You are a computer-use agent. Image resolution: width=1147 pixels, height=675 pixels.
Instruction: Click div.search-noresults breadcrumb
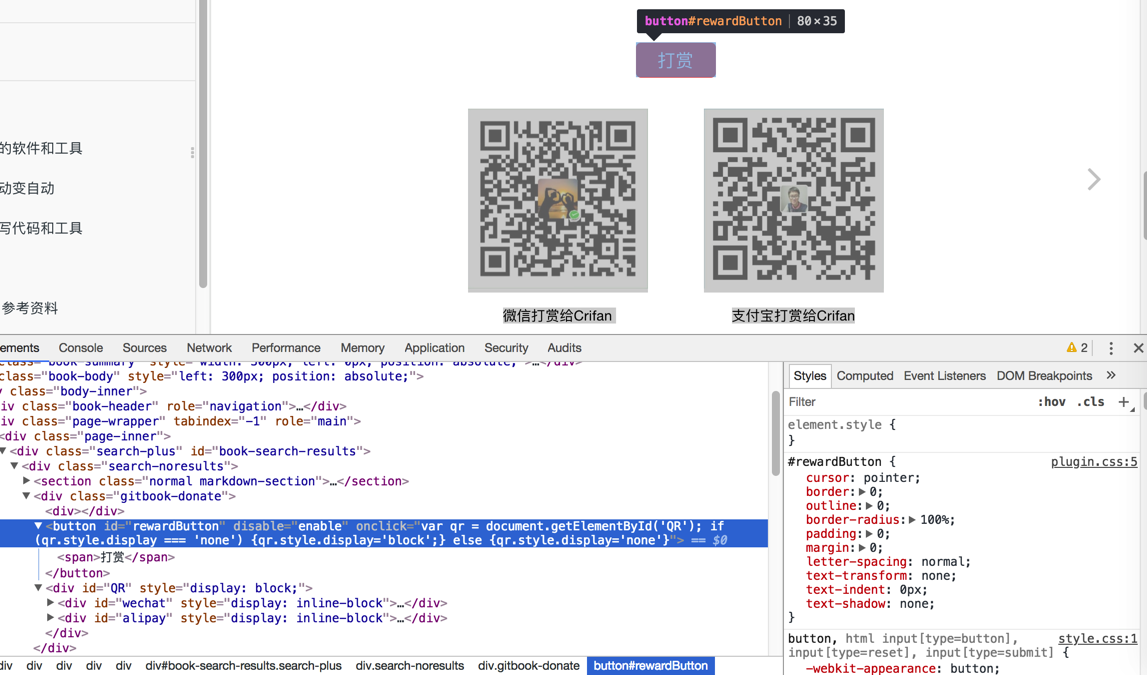click(410, 666)
